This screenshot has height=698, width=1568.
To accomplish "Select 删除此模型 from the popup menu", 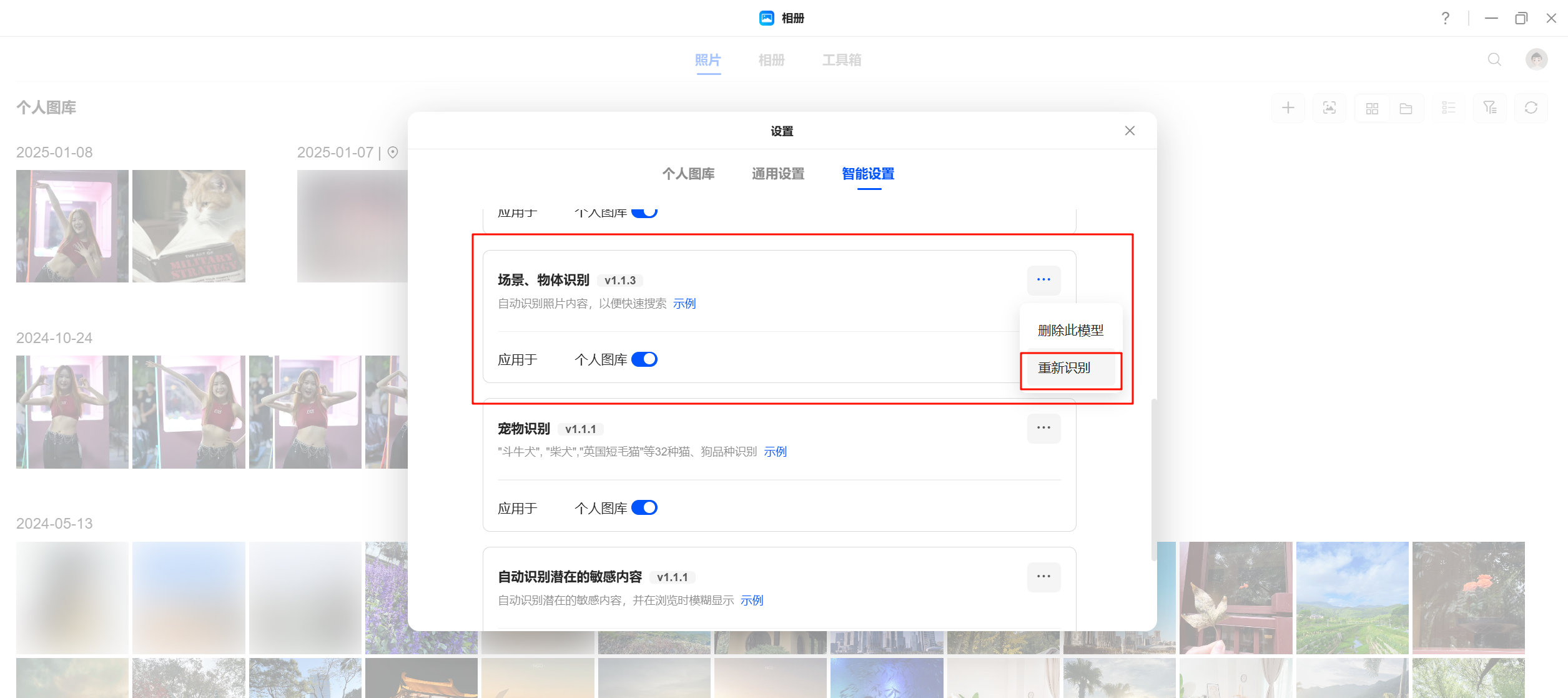I will pos(1070,331).
